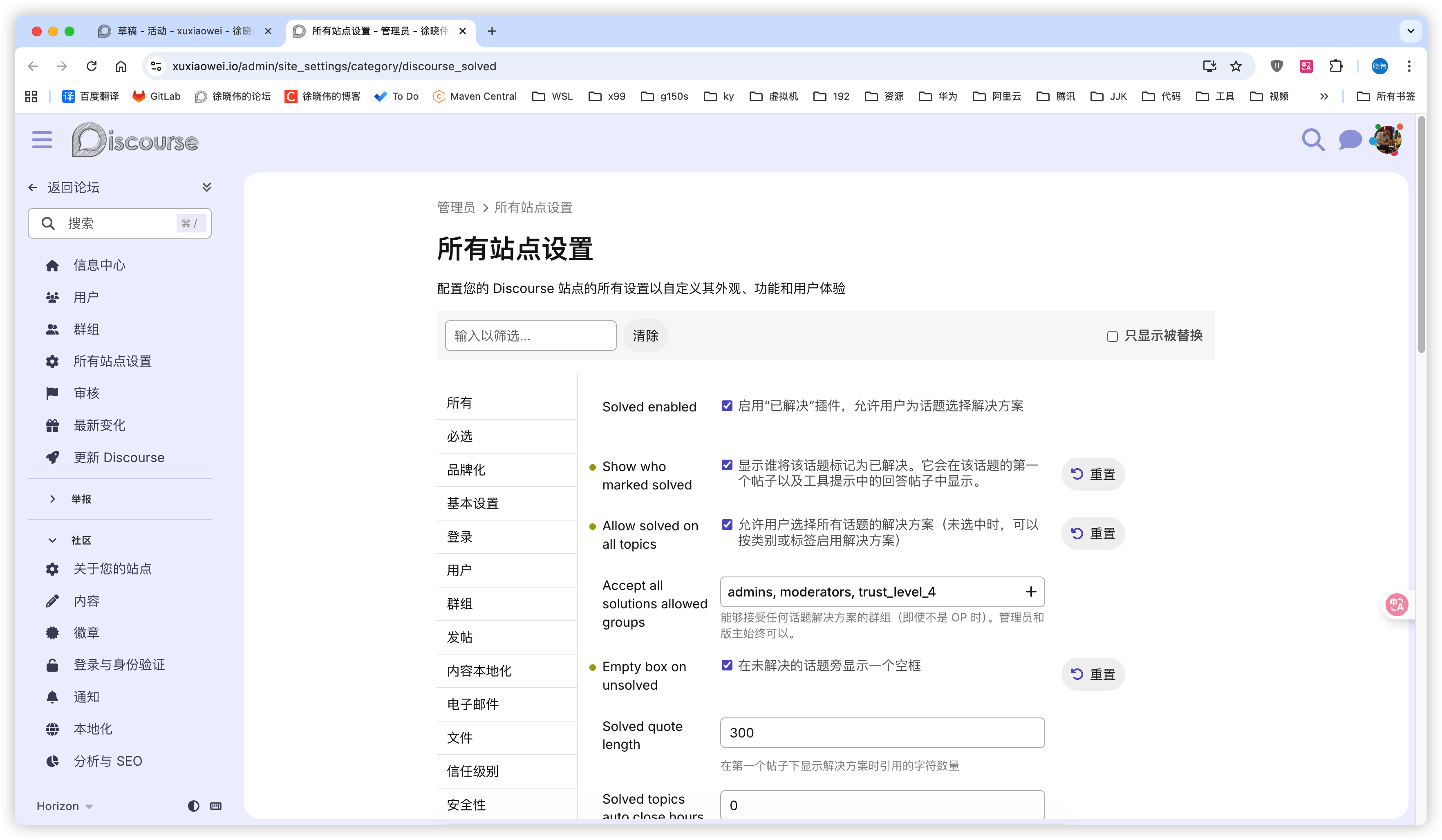This screenshot has height=840, width=1442.
Task: Enable 只显示被替换 checkbox
Action: tap(1112, 336)
